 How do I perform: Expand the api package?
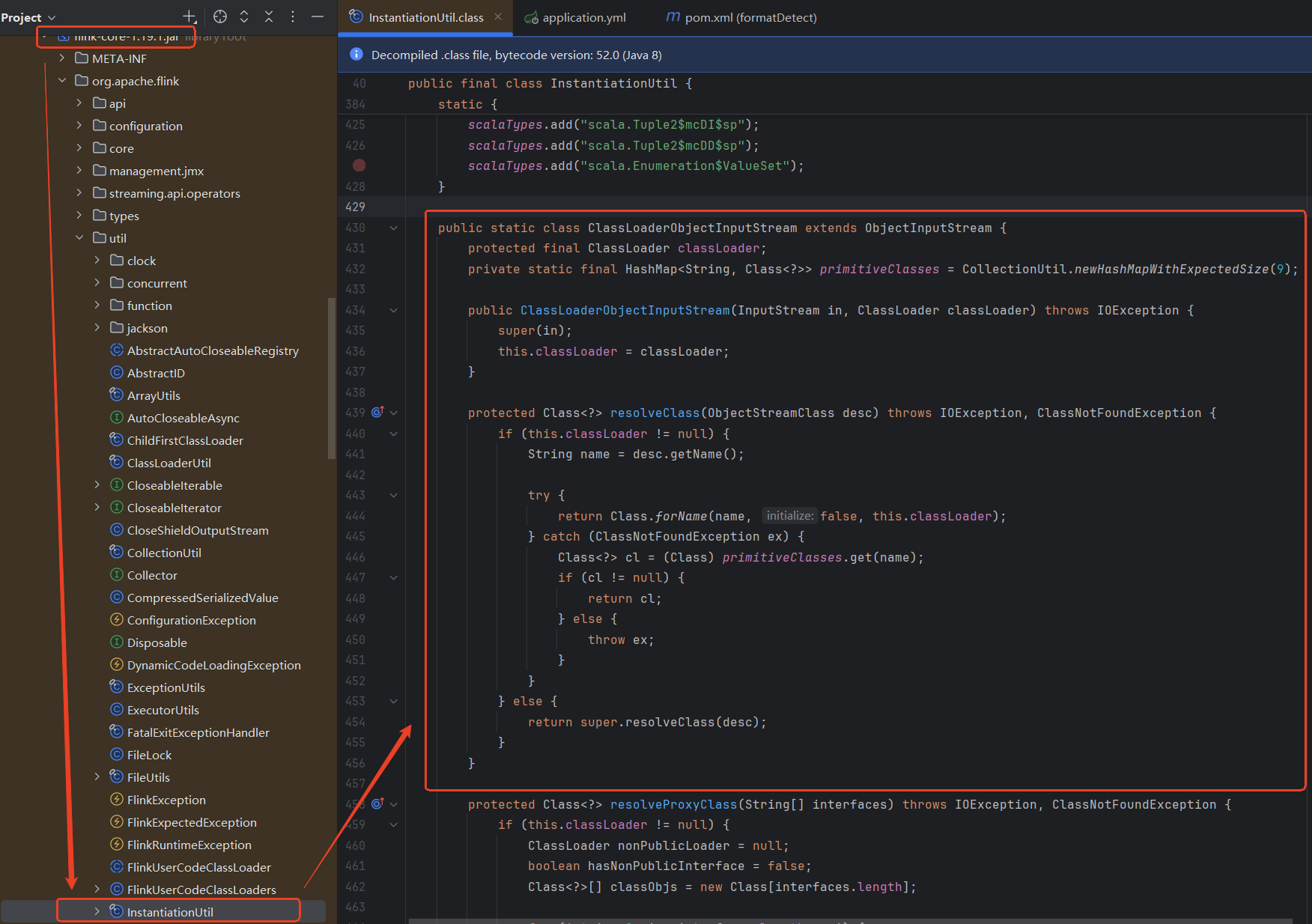point(79,103)
